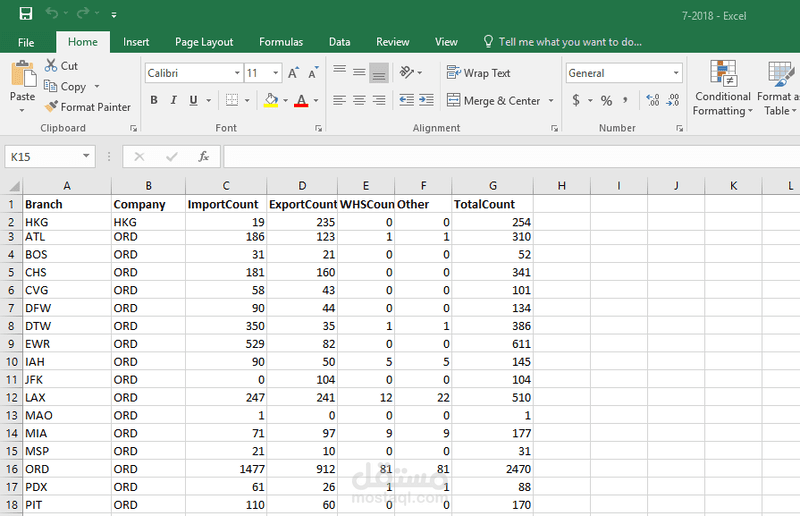Select column G header
Image resolution: width=800 pixels, height=516 pixels.
[492, 186]
